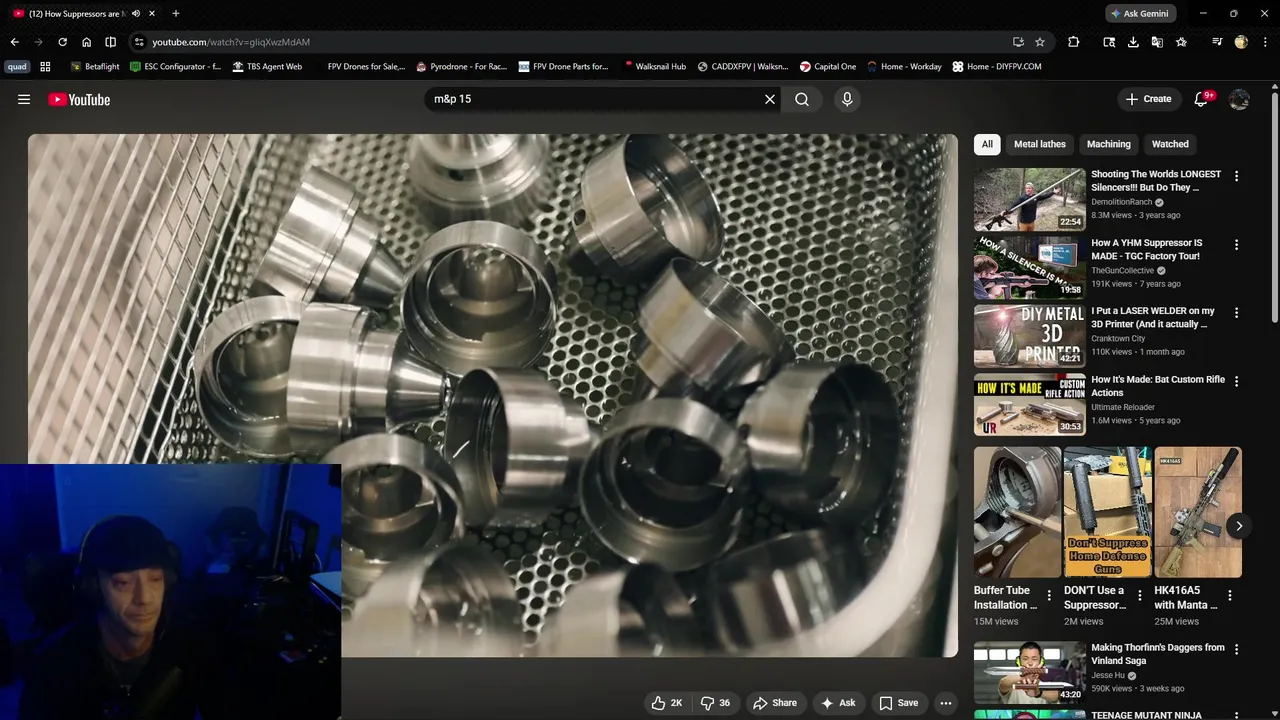Image resolution: width=1280 pixels, height=720 pixels.
Task: Open options for Buffer Tube Installation short
Action: click(x=1049, y=595)
